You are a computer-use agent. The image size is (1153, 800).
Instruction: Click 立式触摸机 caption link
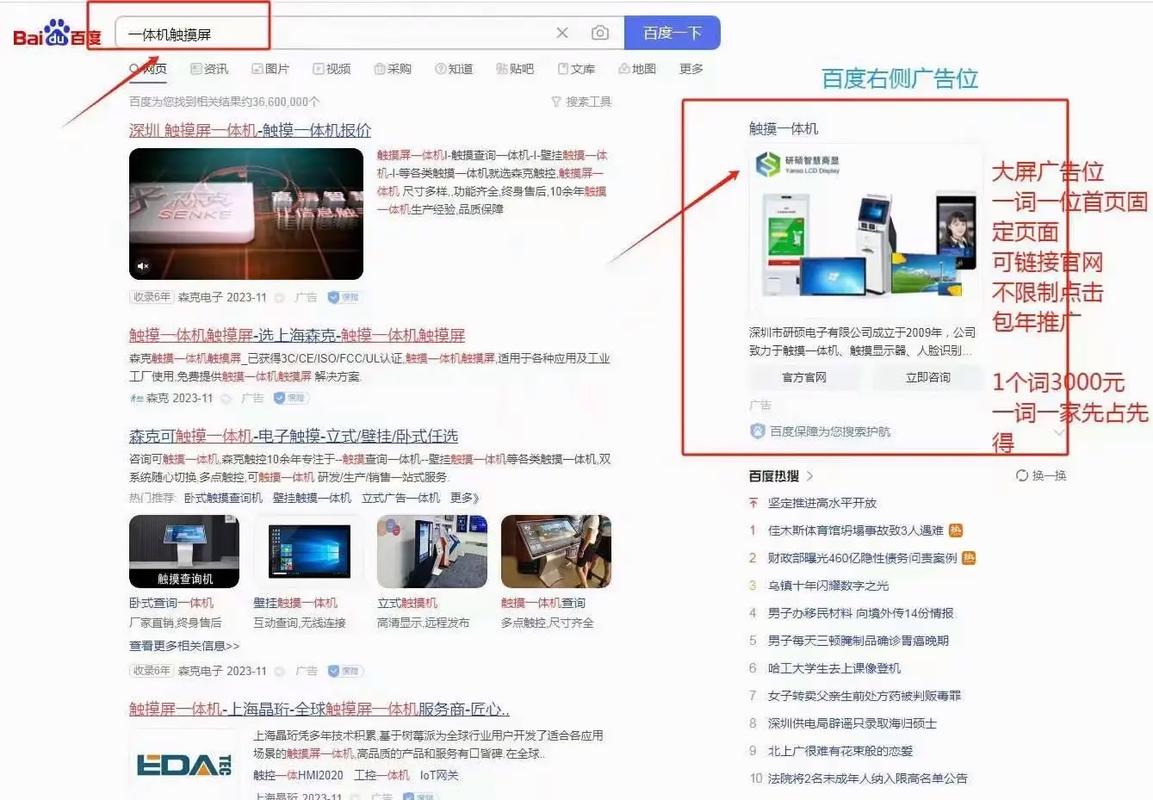tap(407, 603)
